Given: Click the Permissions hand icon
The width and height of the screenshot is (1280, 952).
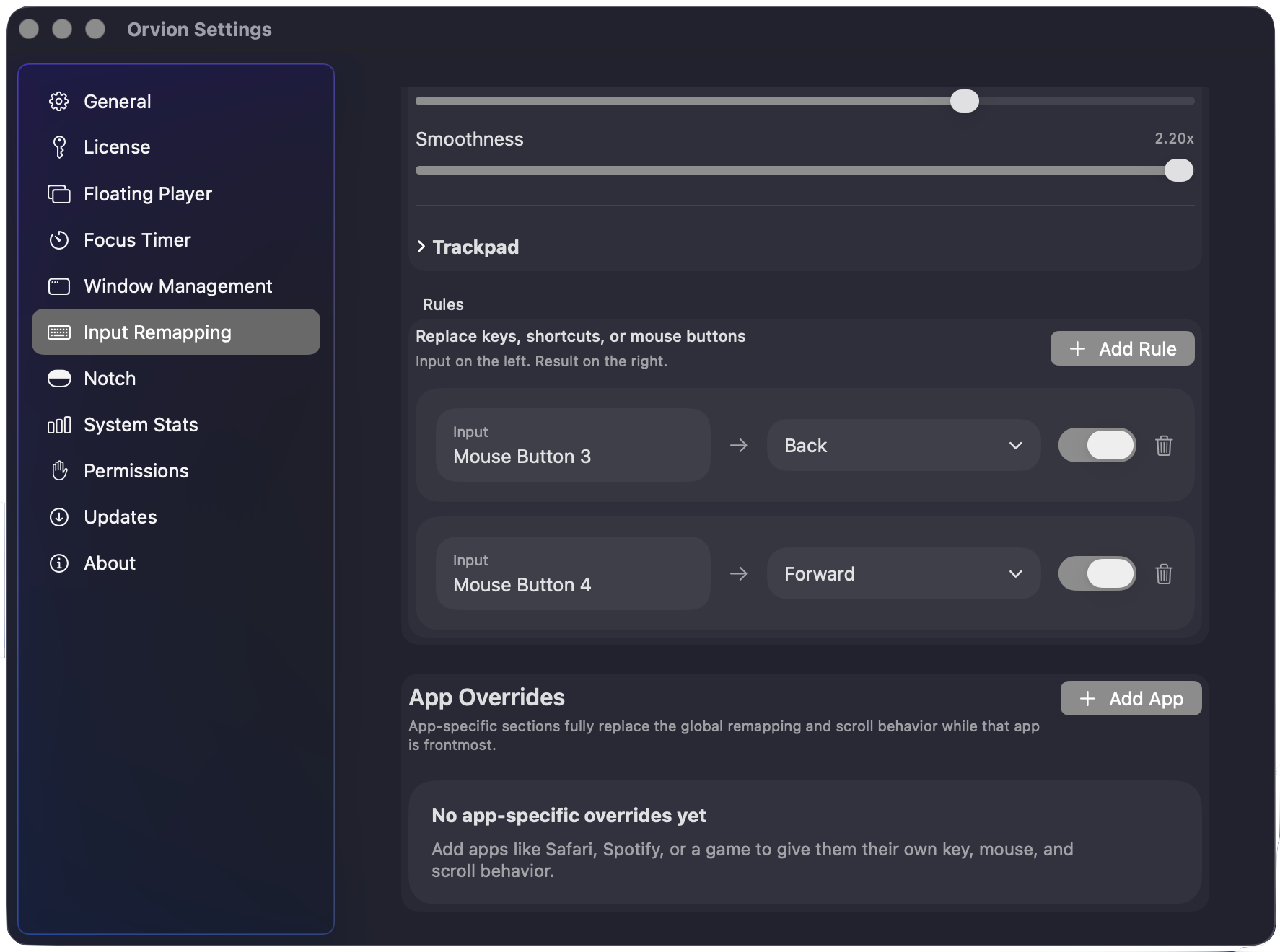Looking at the screenshot, I should [x=59, y=471].
